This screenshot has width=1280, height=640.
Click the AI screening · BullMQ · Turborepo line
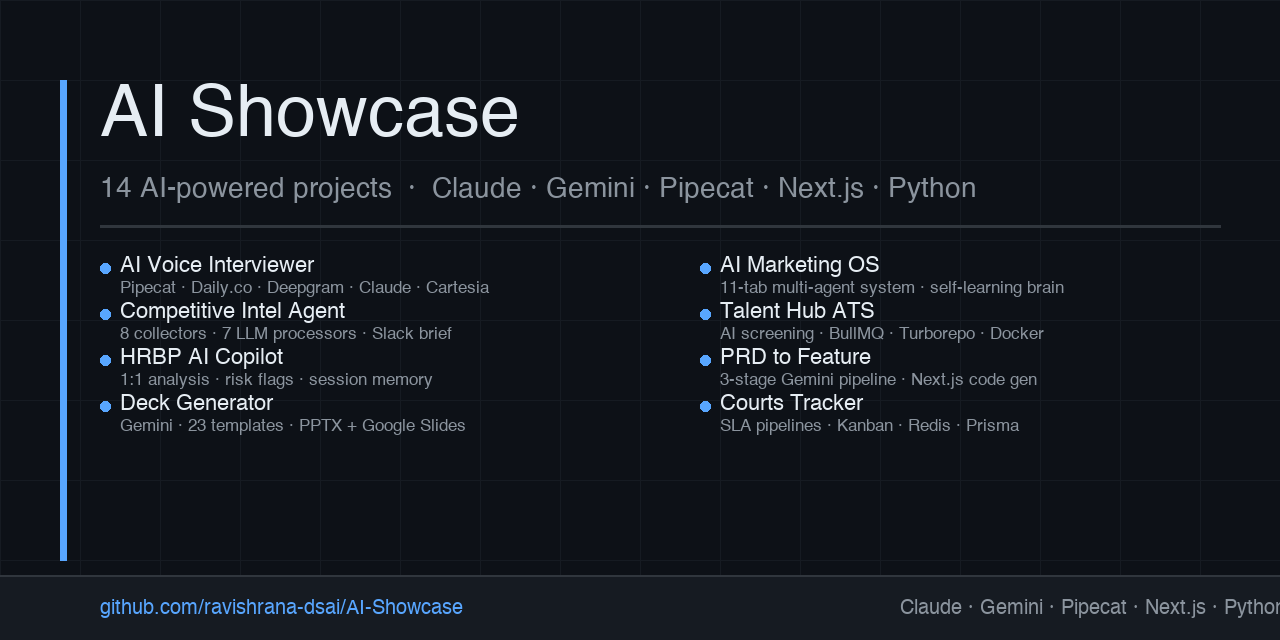pyautogui.click(x=882, y=334)
